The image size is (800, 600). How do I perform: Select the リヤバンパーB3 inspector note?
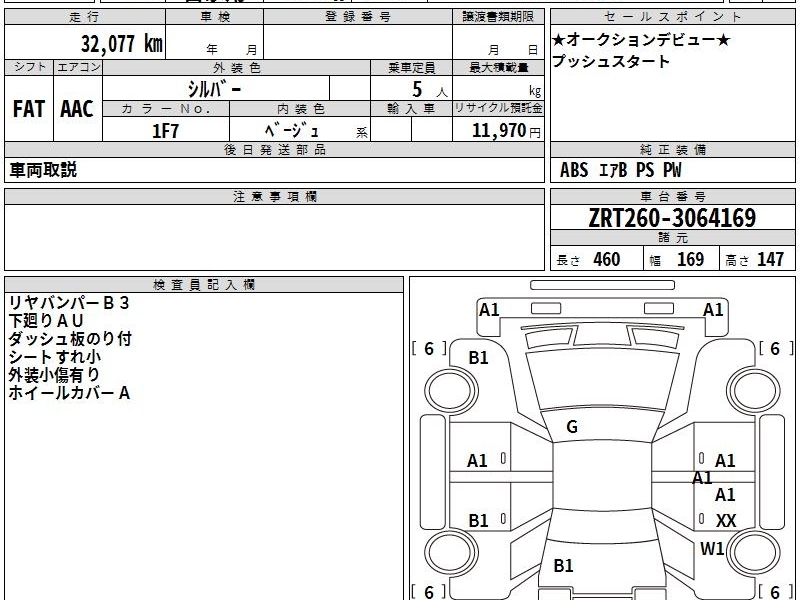pos(69,303)
